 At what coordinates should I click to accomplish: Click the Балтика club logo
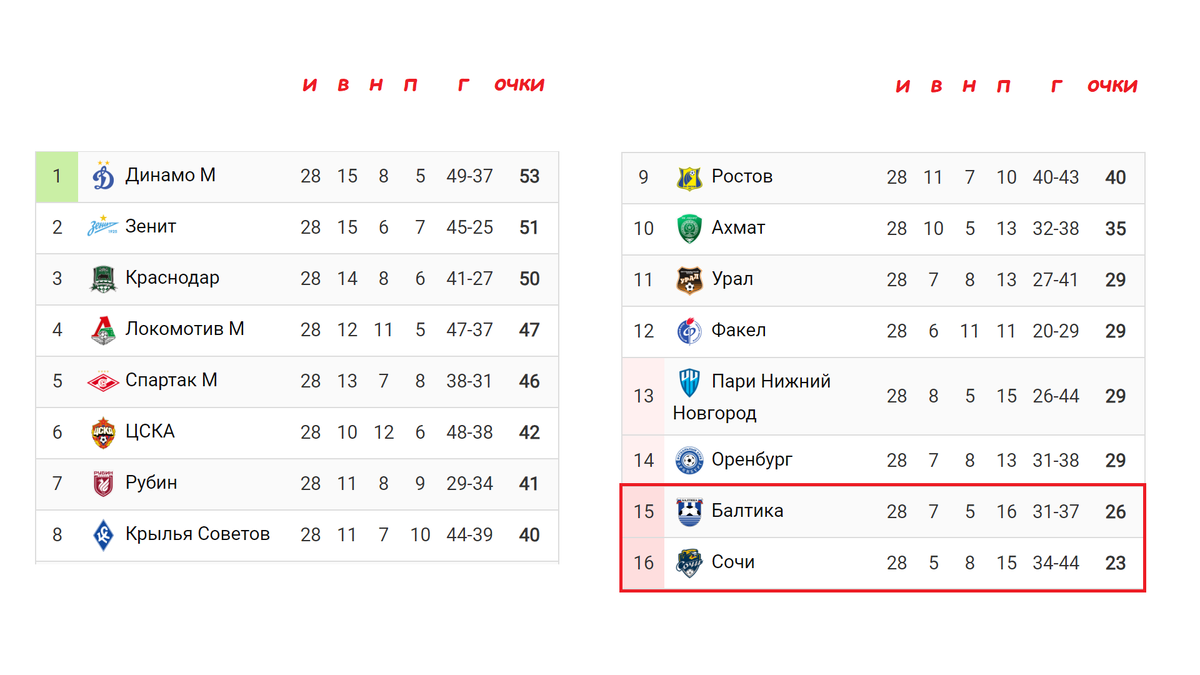pyautogui.click(x=690, y=511)
